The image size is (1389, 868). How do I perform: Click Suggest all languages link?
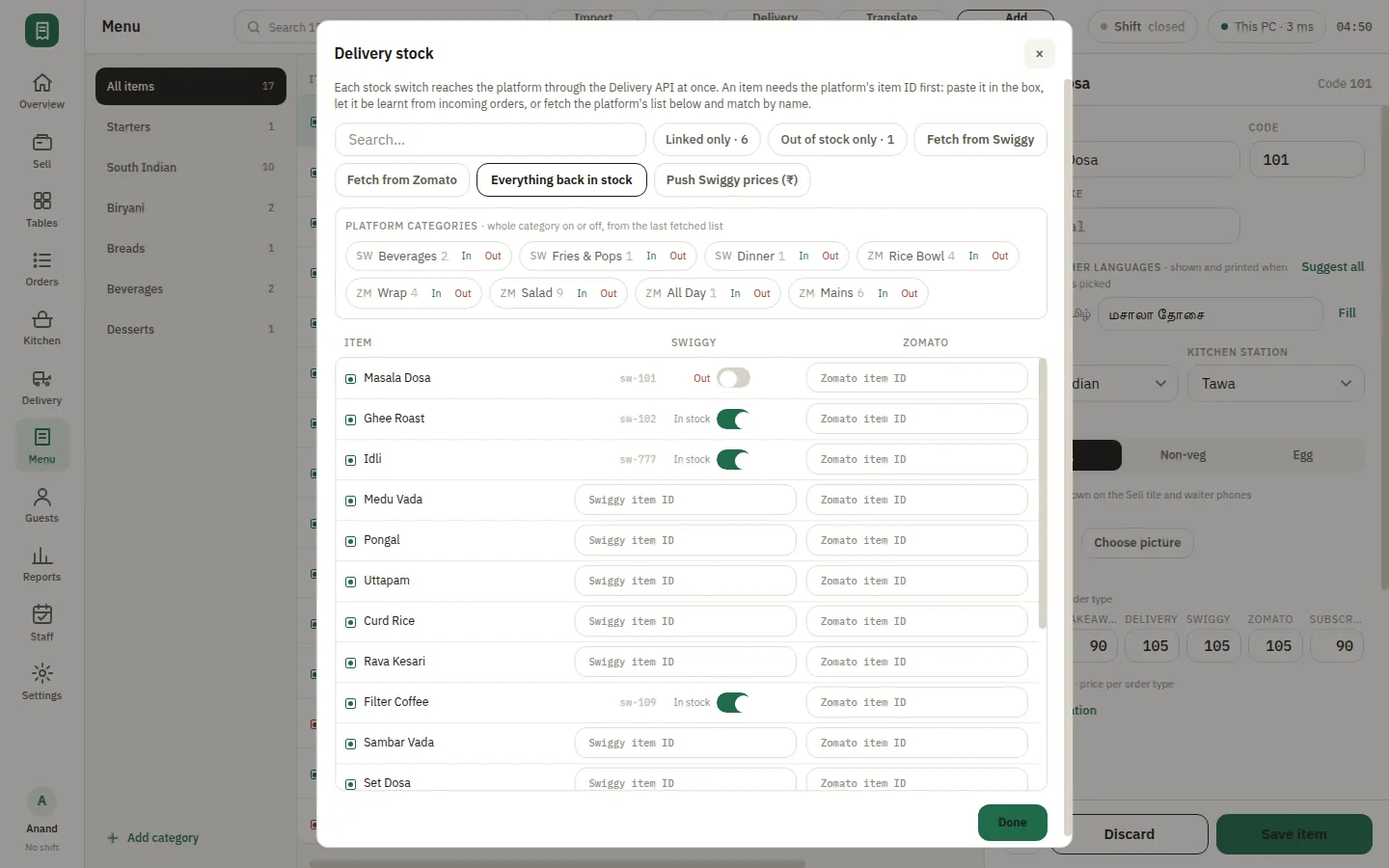[1332, 267]
